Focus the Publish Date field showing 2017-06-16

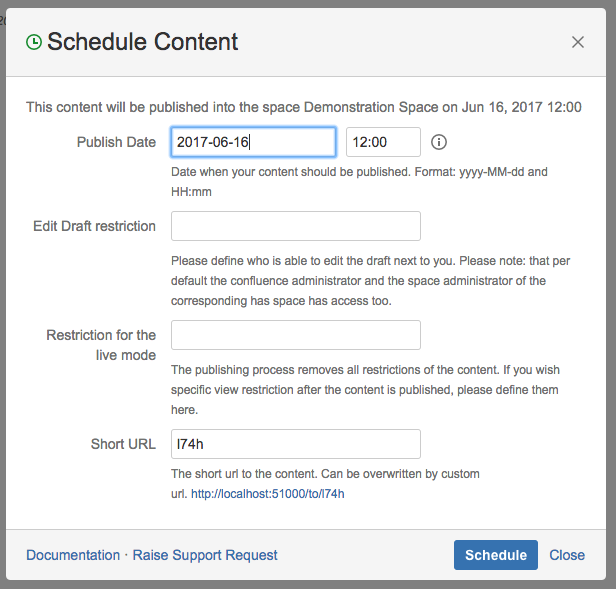coord(253,142)
